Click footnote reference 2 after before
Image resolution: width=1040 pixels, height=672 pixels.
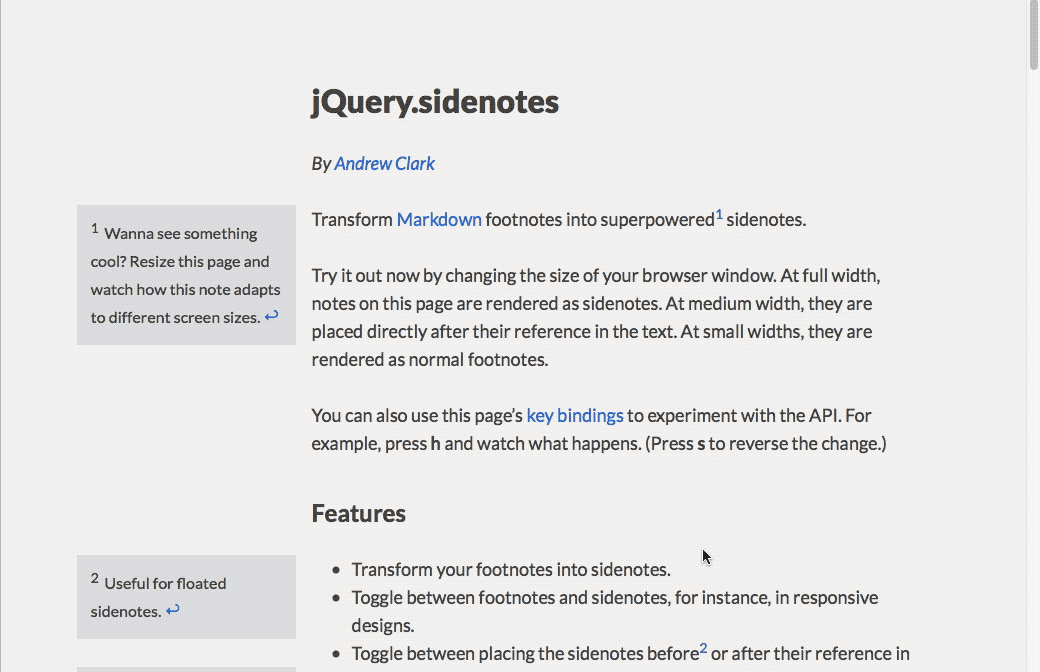click(x=704, y=648)
